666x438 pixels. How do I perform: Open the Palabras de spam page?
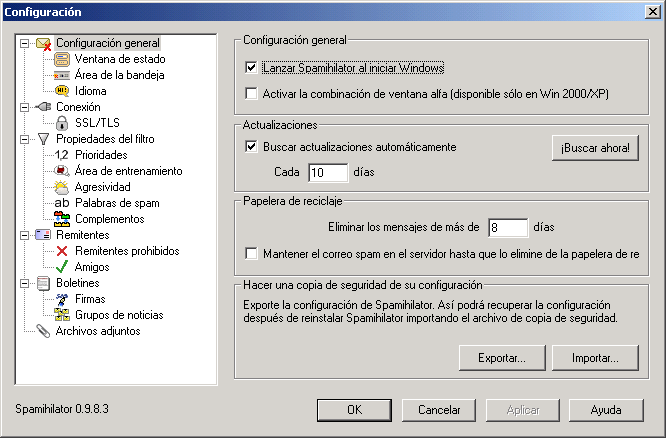tap(117, 203)
